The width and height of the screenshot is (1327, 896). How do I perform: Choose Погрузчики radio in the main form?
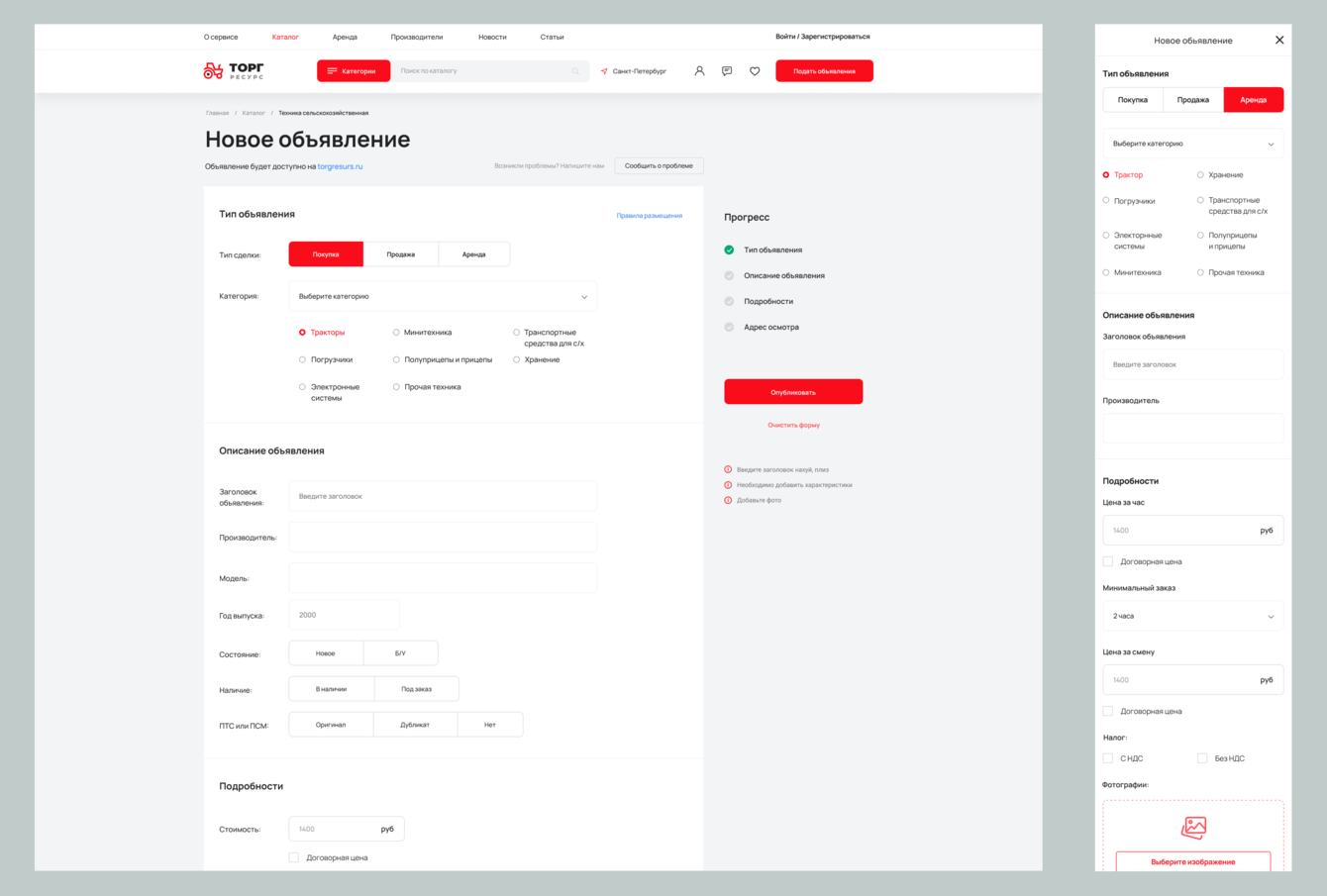pos(302,359)
